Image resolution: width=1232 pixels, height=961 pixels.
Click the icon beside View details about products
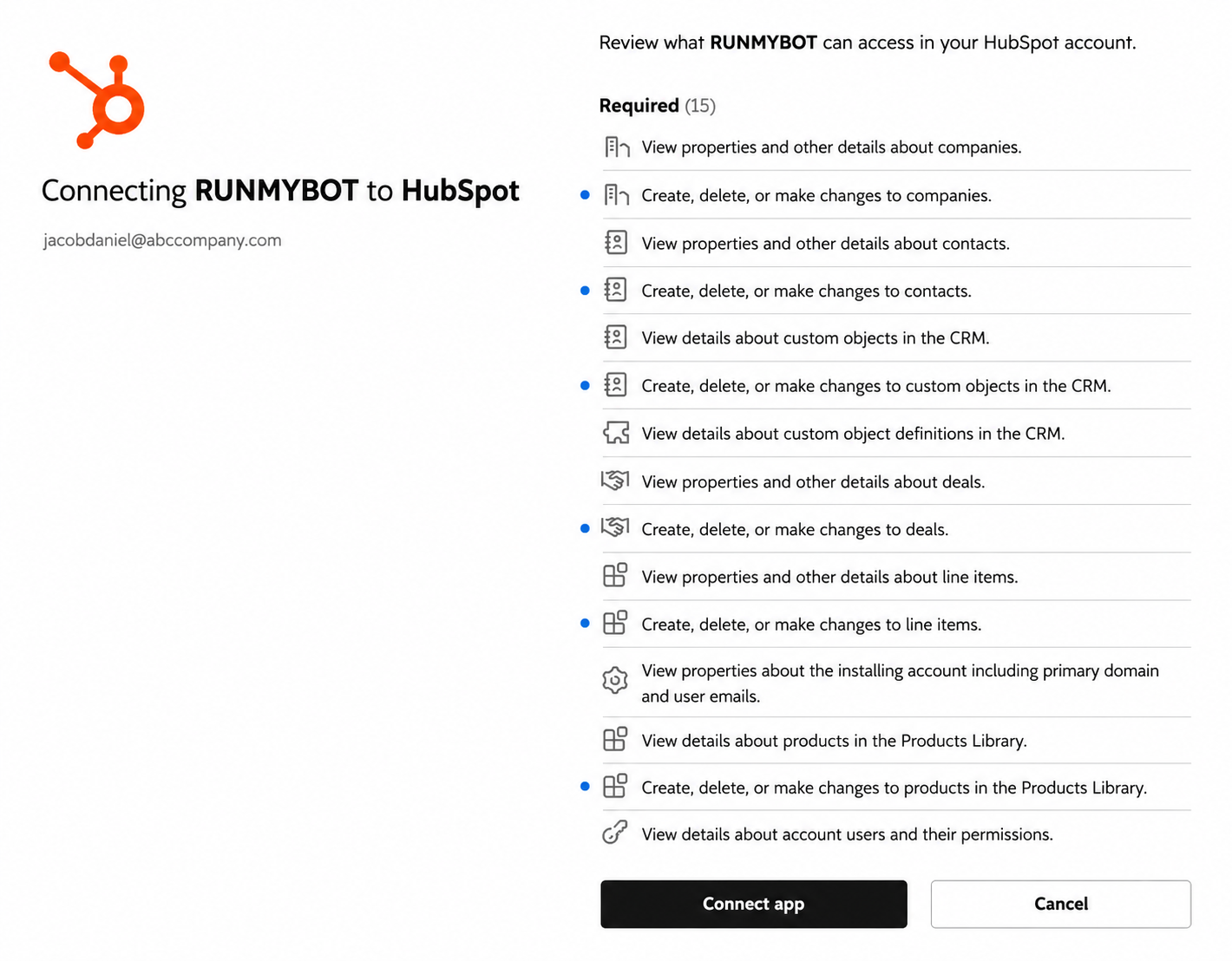(615, 739)
